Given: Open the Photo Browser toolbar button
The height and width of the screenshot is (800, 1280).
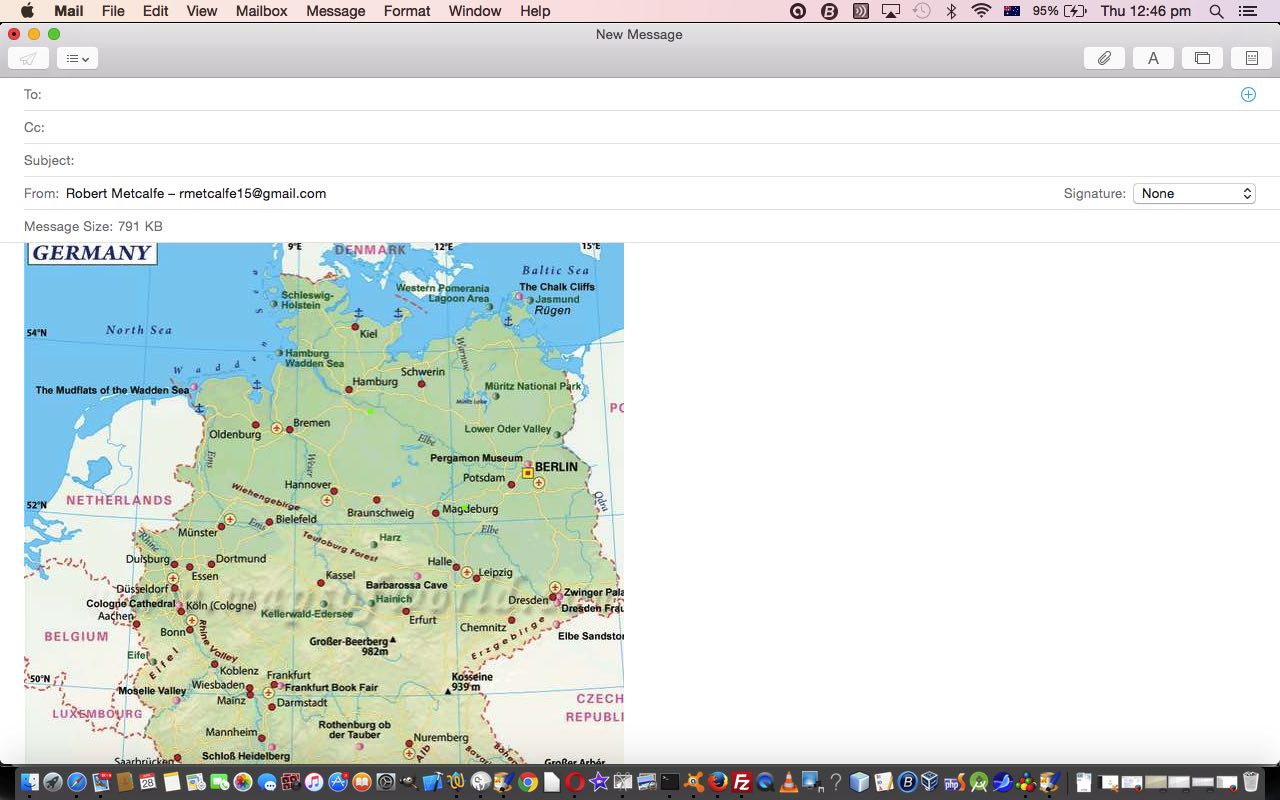Looking at the screenshot, I should pos(1202,58).
